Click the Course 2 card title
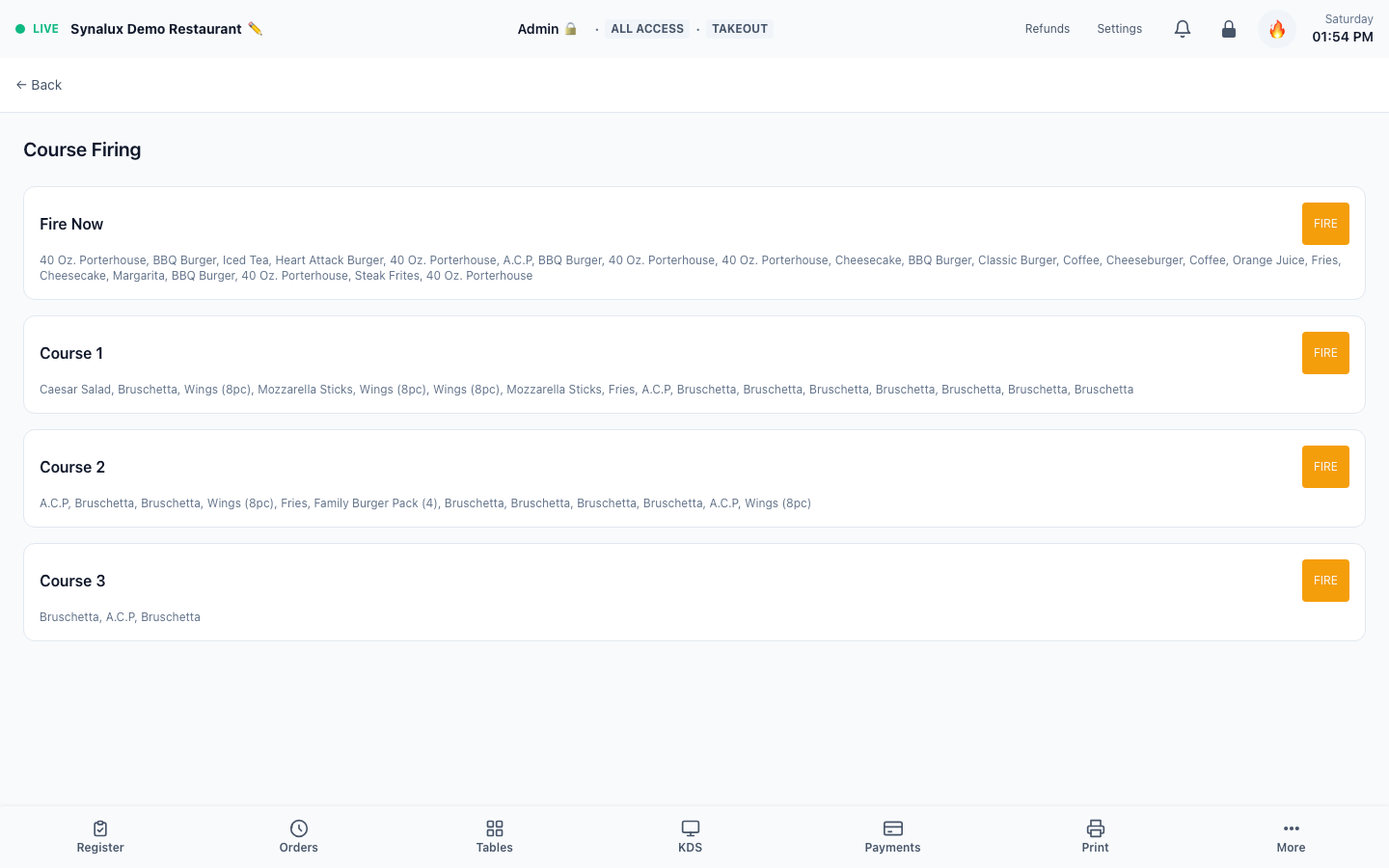Image resolution: width=1389 pixels, height=868 pixels. [72, 467]
